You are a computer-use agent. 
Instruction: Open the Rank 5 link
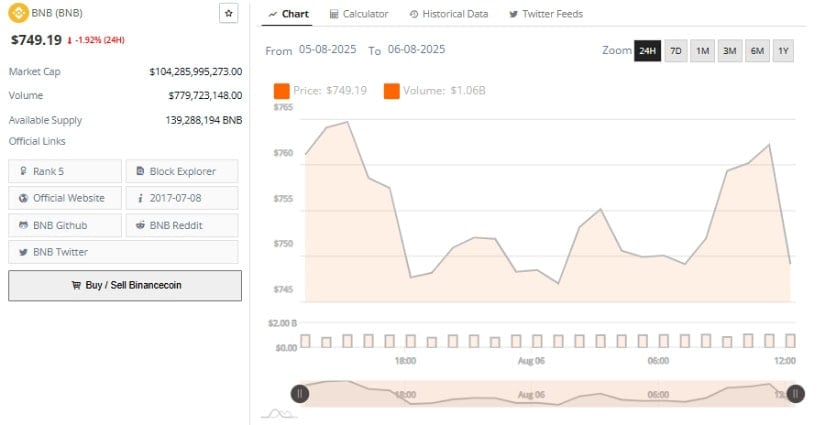click(x=65, y=171)
